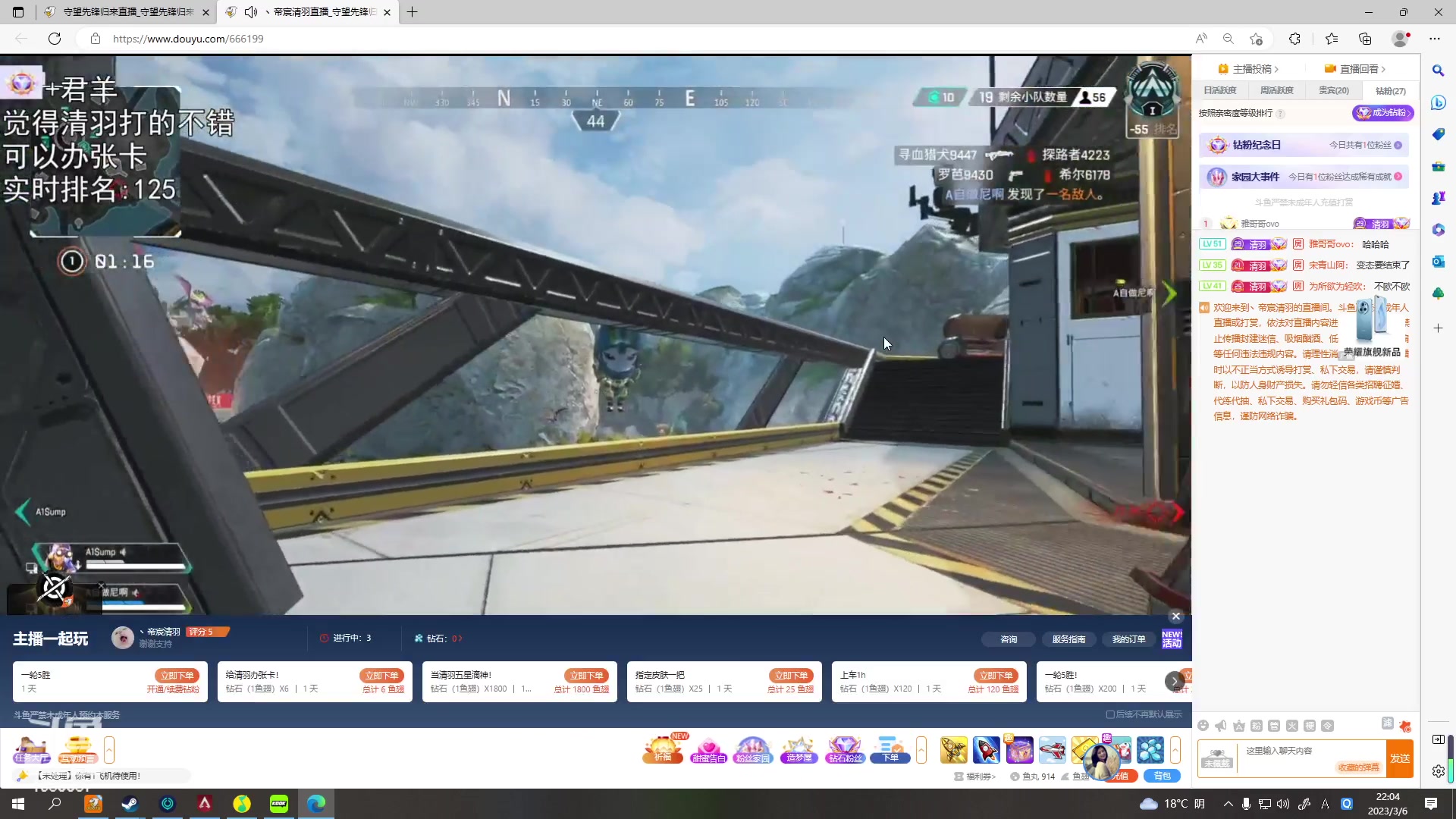Open the 收藏的弹幕 saved danmaku link
This screenshot has width=1456, height=819.
pyautogui.click(x=1359, y=767)
